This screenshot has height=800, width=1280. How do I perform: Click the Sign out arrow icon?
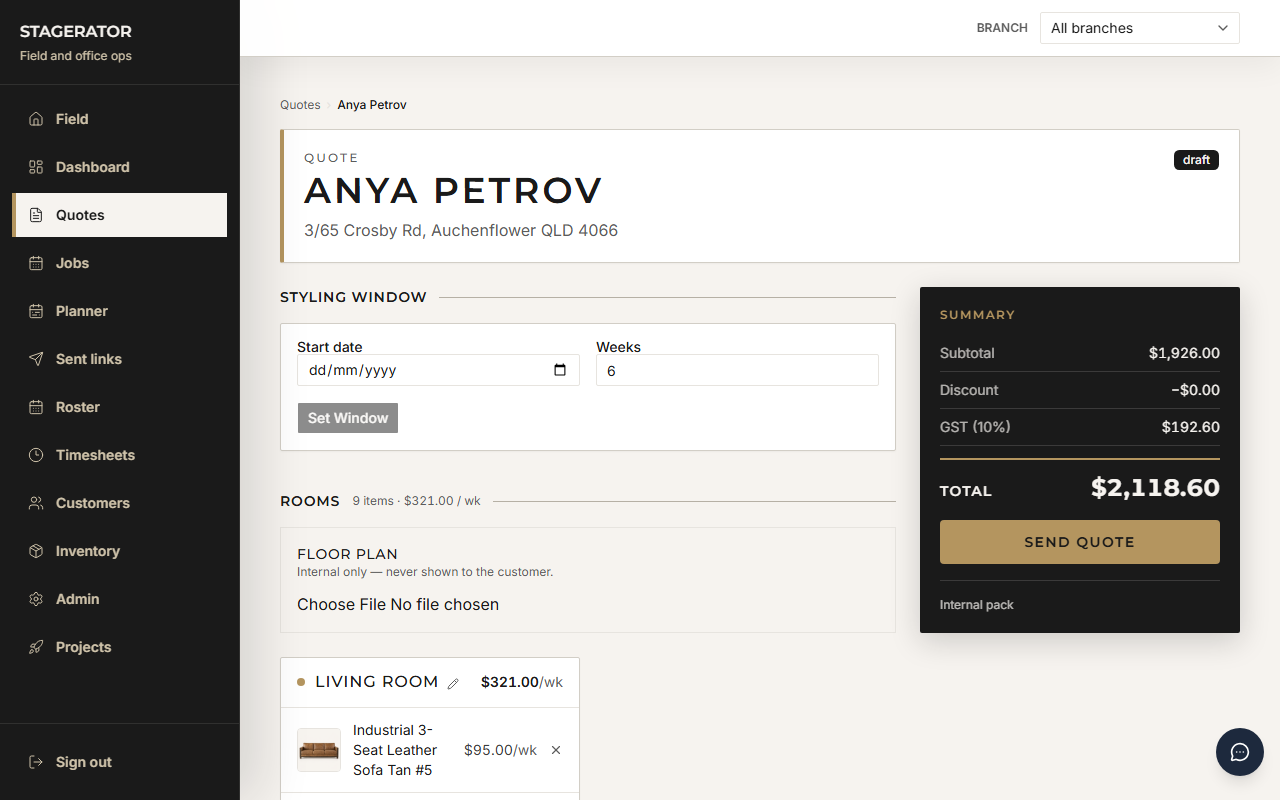pyautogui.click(x=36, y=762)
